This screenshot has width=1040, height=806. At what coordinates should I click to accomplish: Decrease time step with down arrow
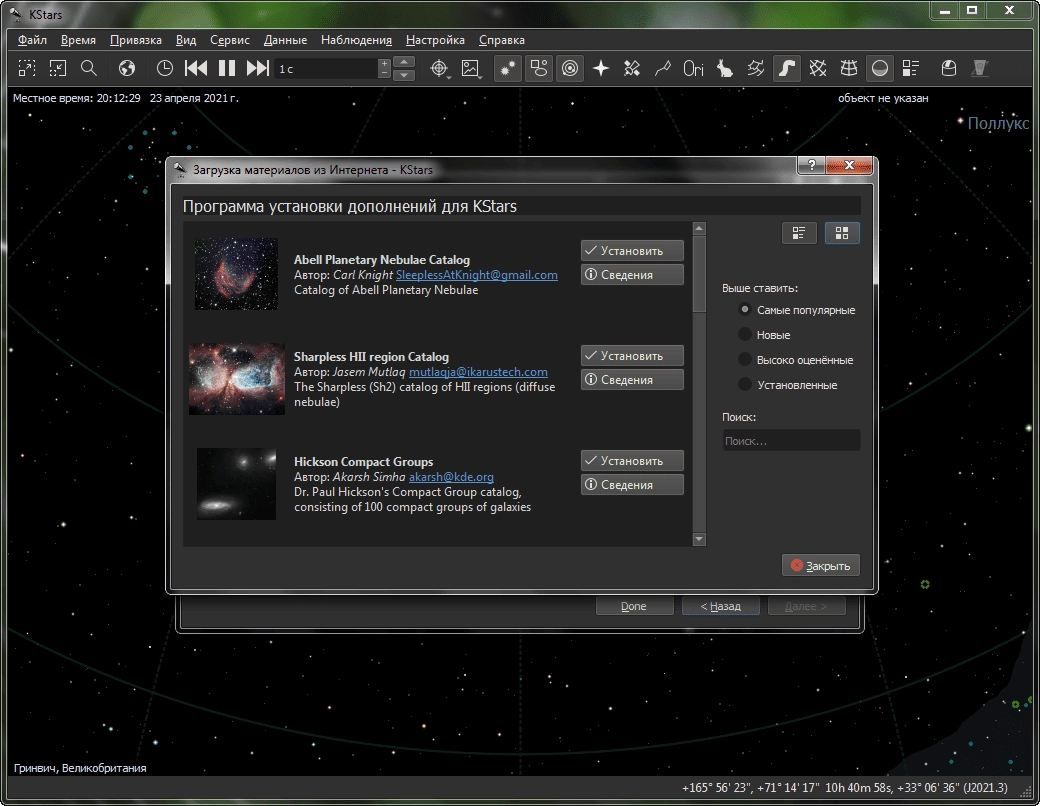coord(404,75)
